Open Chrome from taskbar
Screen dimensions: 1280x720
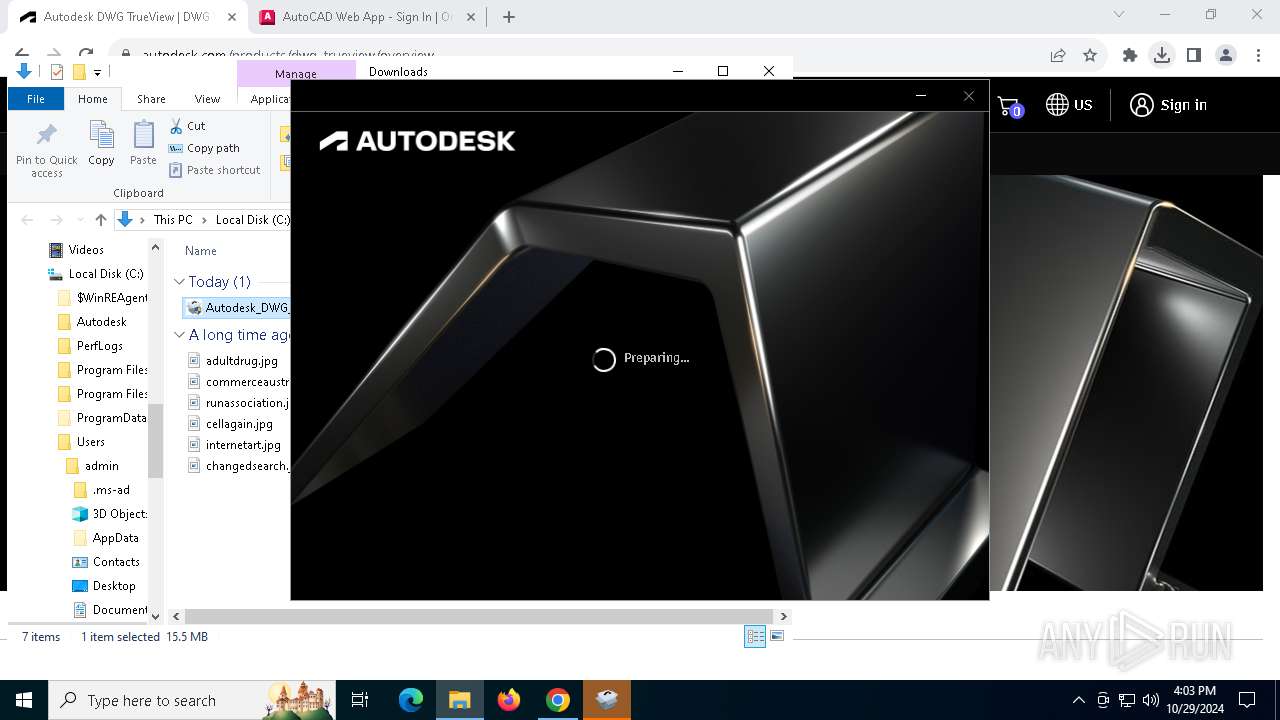[x=558, y=700]
